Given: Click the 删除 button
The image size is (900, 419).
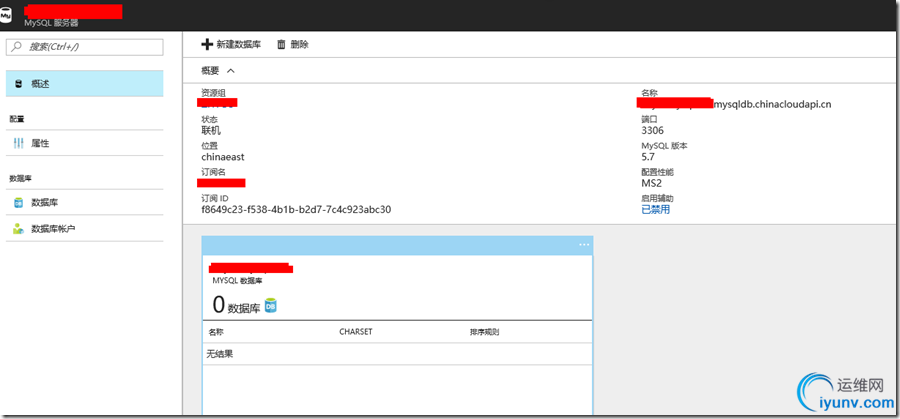Looking at the screenshot, I should point(293,44).
